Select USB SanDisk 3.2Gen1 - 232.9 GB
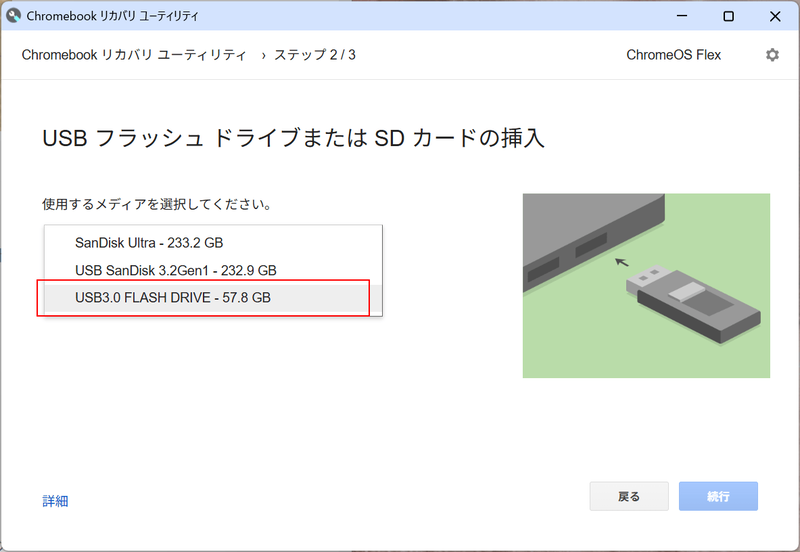800x552 pixels. pos(213,270)
